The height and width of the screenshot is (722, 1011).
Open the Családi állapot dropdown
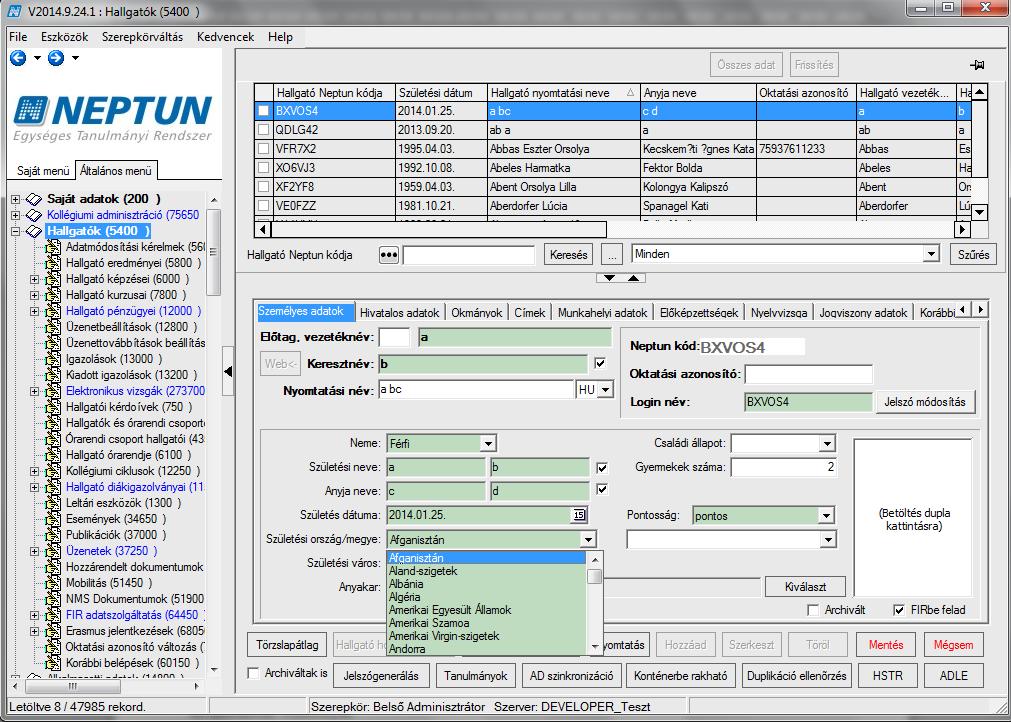pos(827,444)
